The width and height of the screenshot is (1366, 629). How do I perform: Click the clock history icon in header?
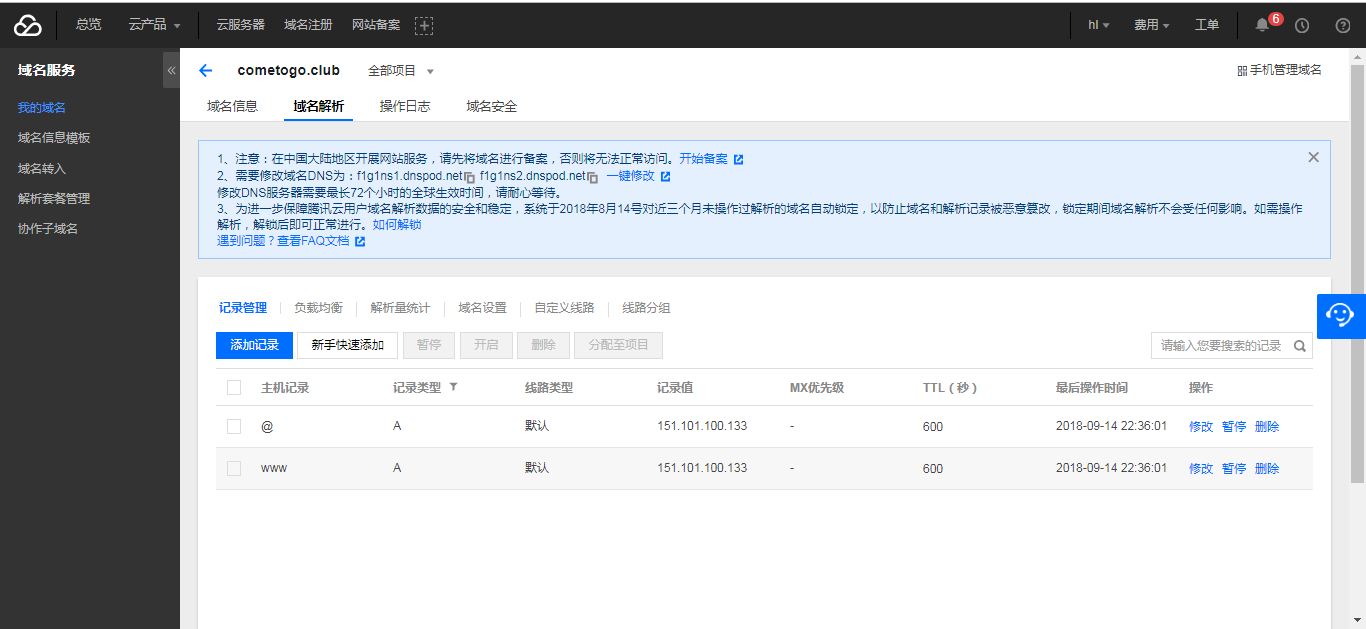point(1302,25)
